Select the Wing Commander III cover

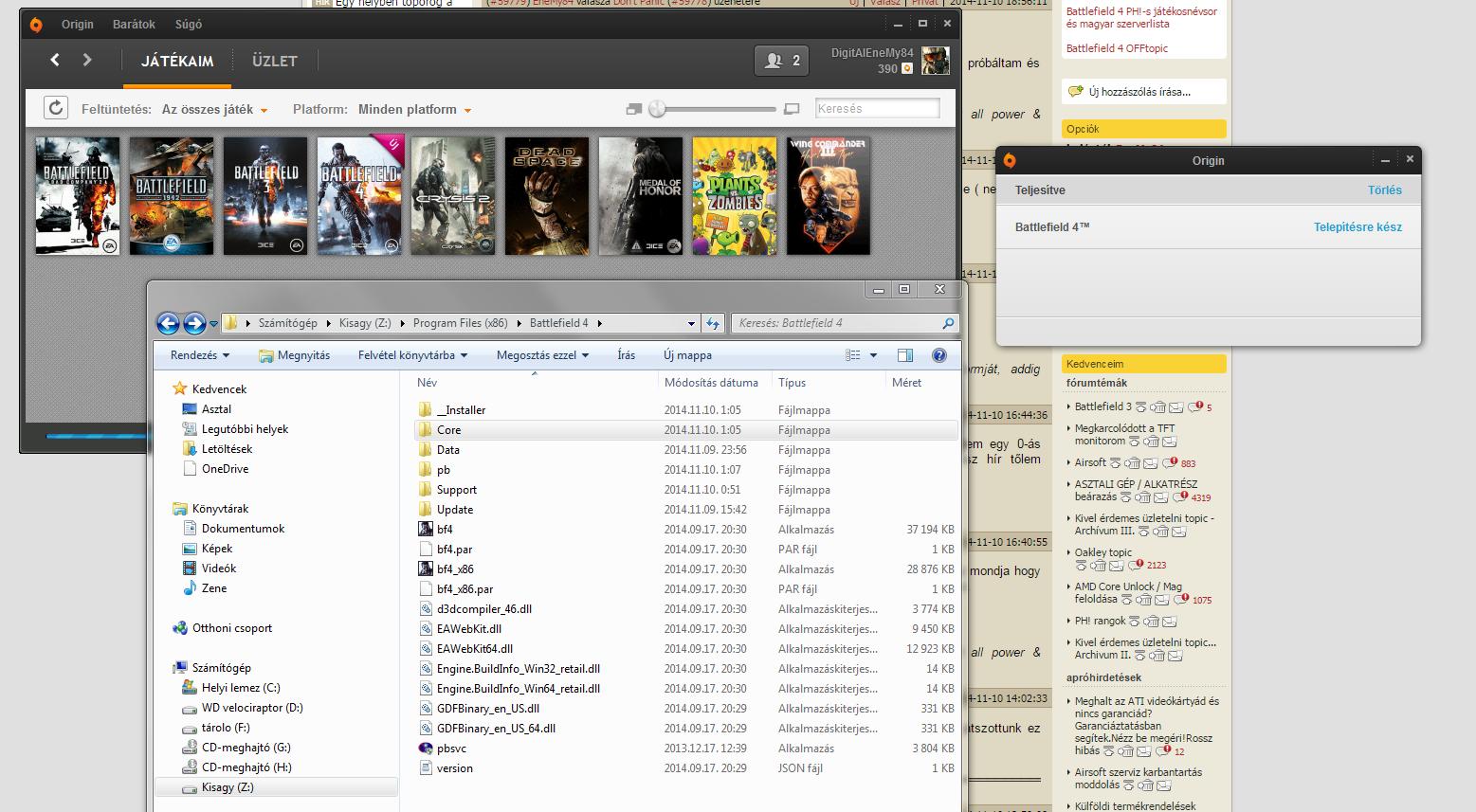coord(829,196)
